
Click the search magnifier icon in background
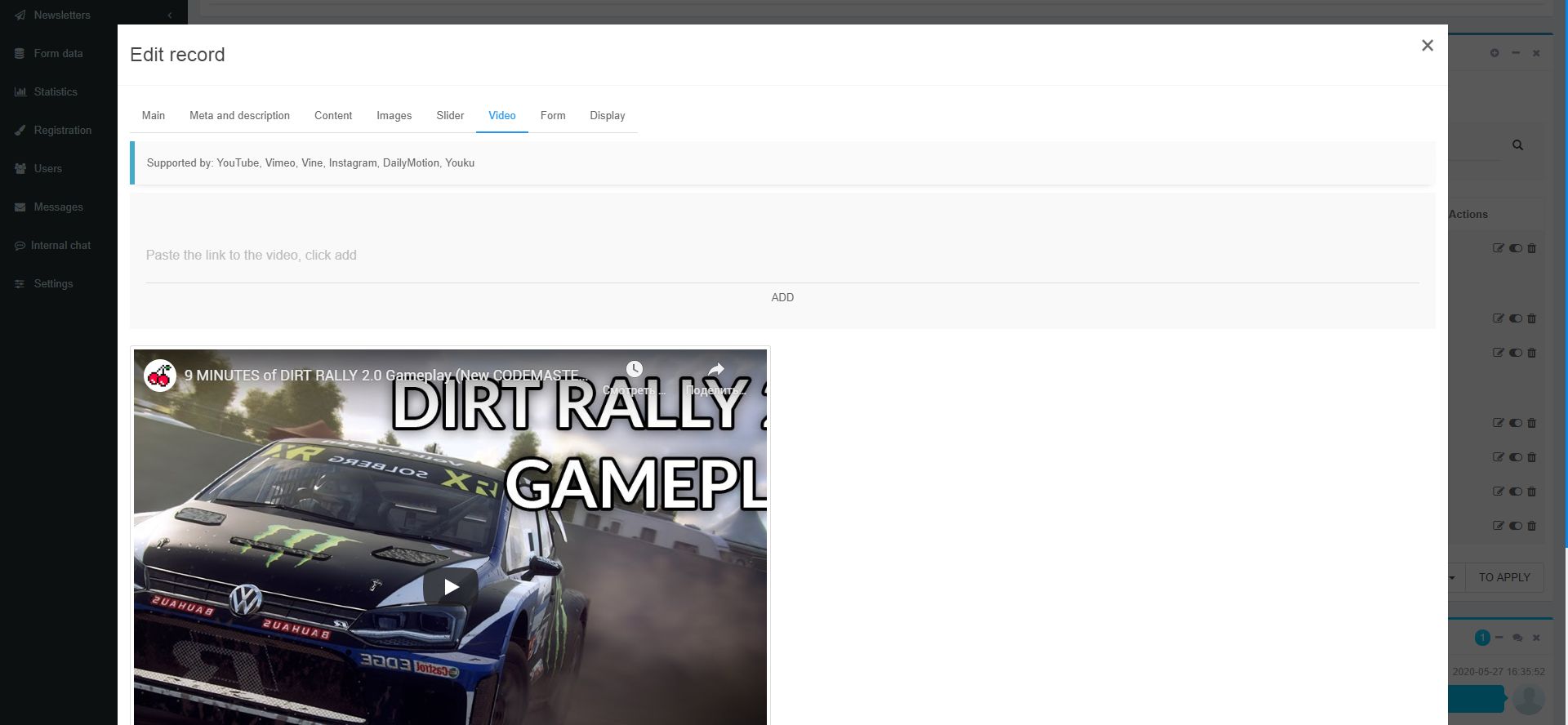pyautogui.click(x=1517, y=145)
